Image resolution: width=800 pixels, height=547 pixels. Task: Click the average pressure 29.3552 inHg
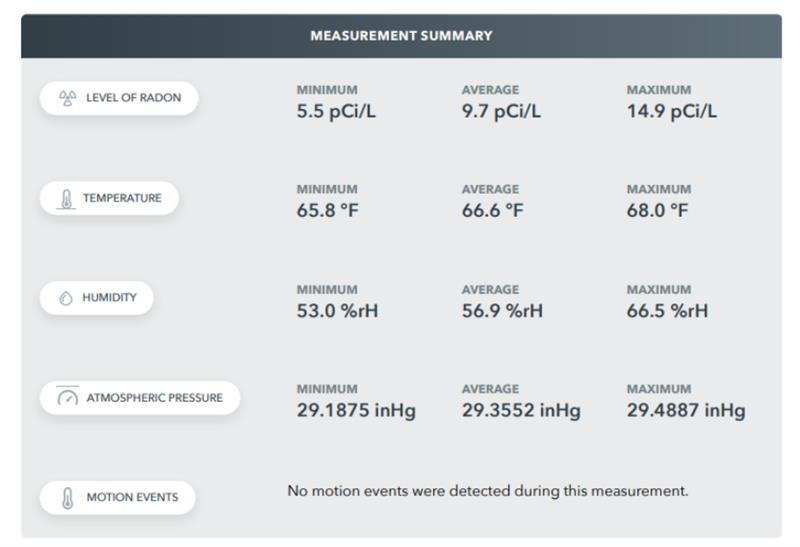point(520,411)
